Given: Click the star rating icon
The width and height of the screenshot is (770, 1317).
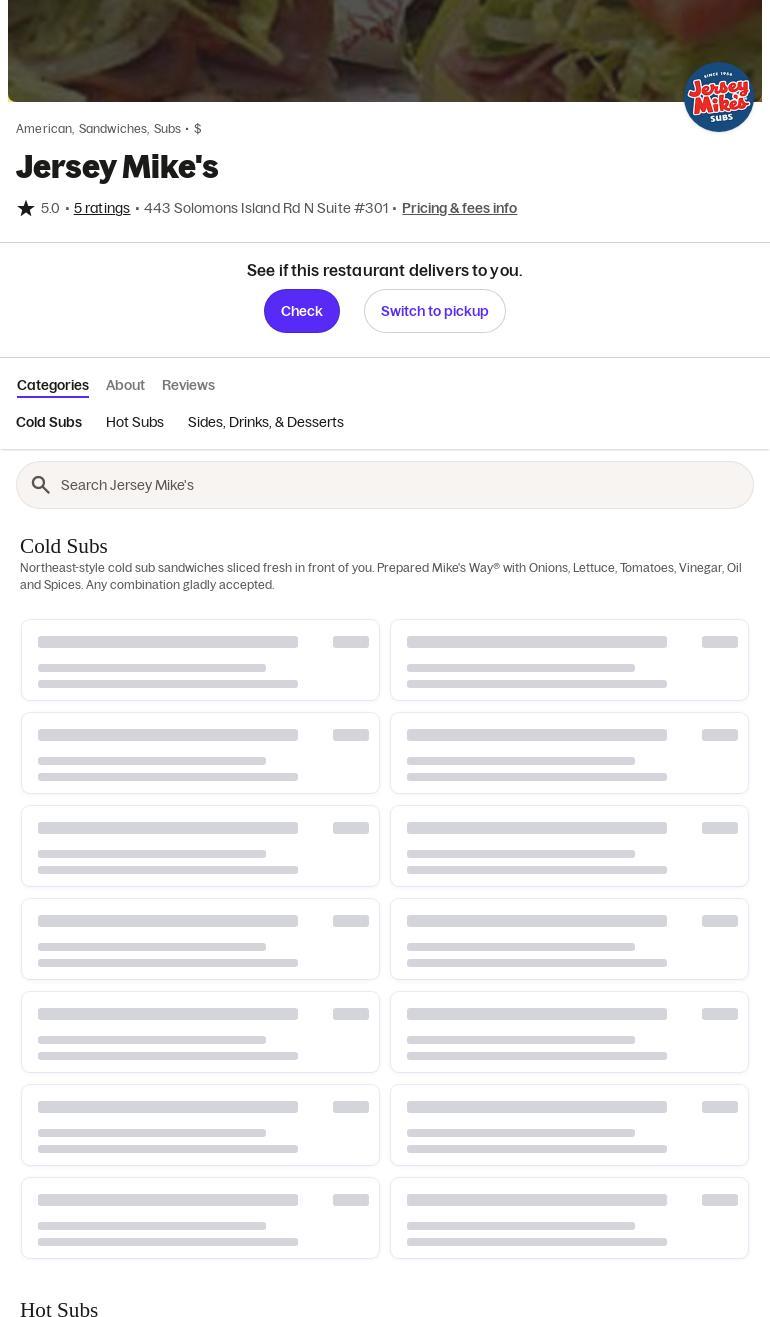Looking at the screenshot, I should tap(26, 208).
